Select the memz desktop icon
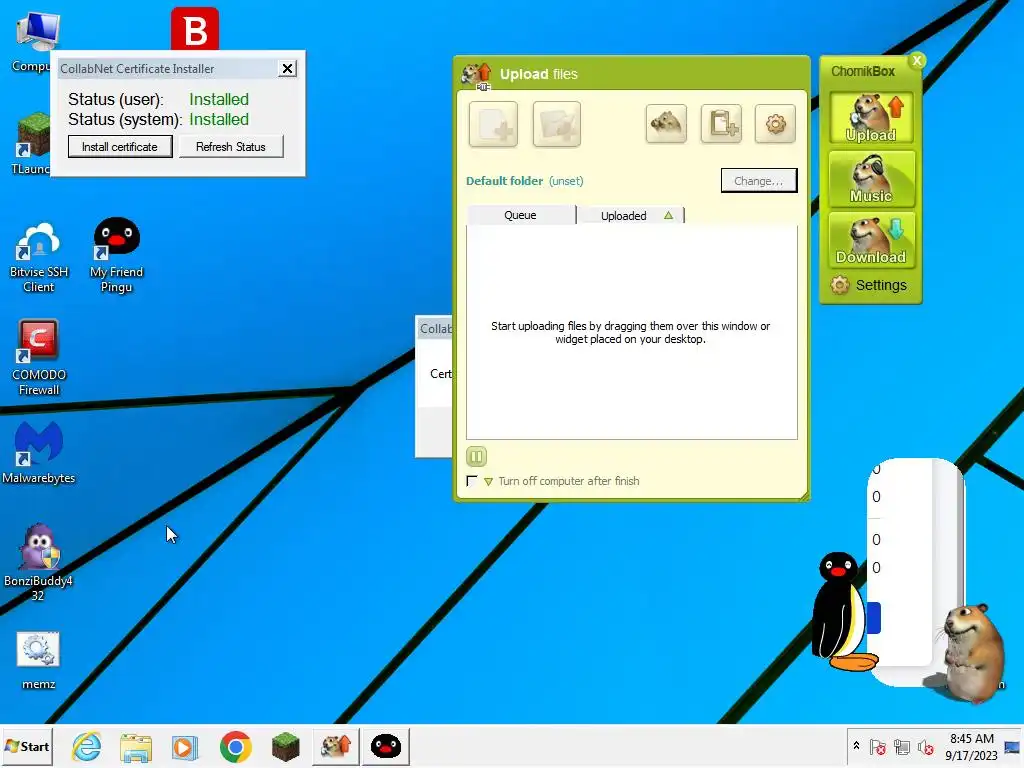1024x768 pixels. coord(39,661)
